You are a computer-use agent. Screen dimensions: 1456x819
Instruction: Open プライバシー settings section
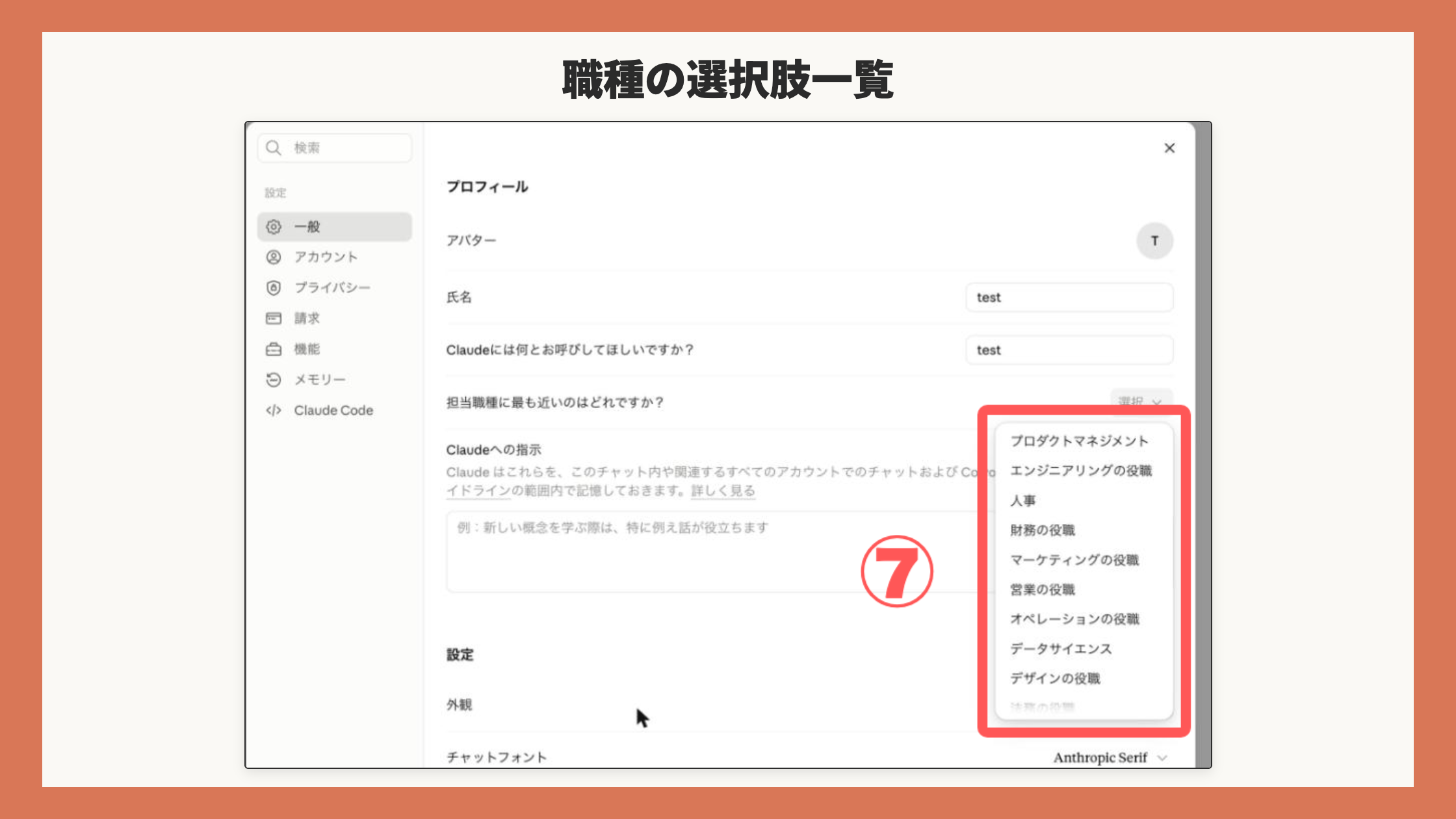335,288
